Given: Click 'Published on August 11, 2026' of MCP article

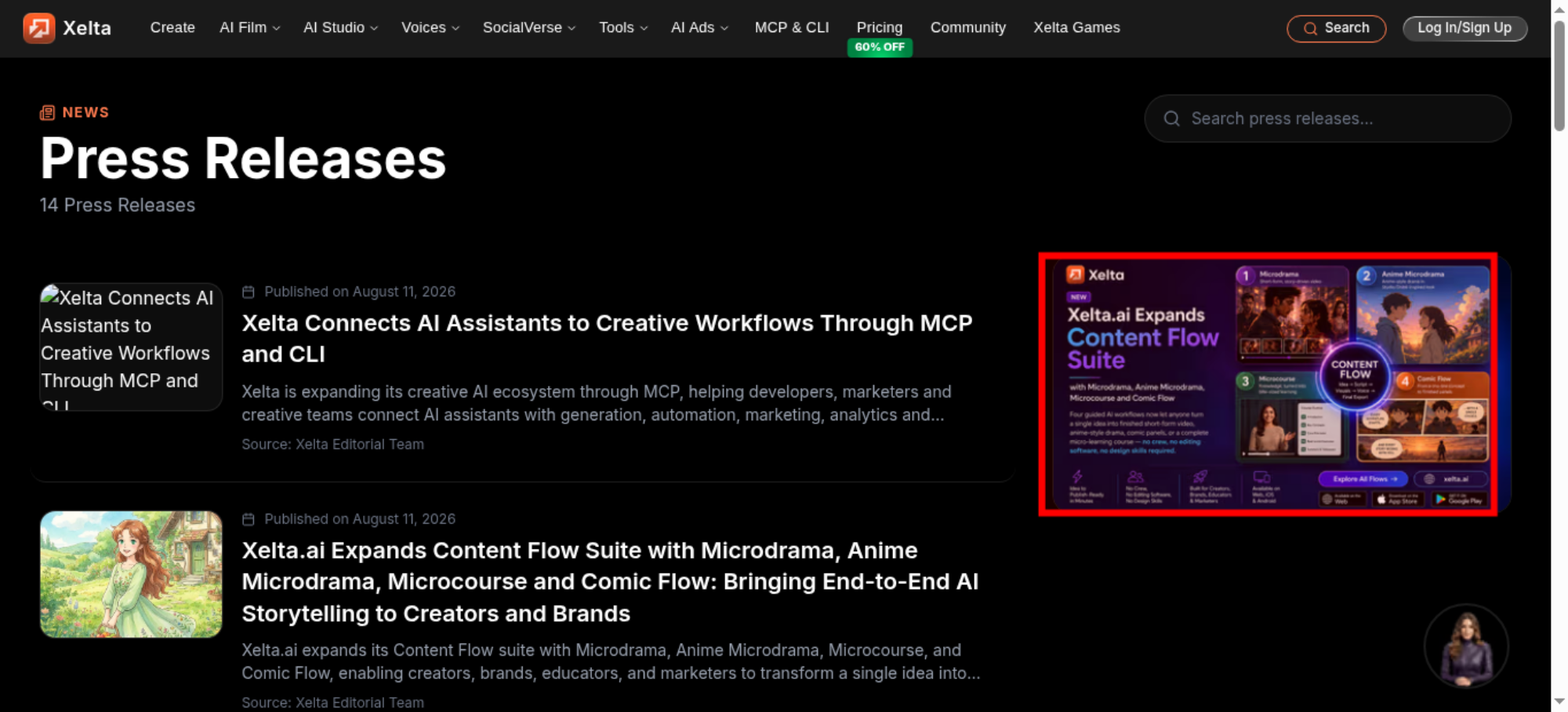Looking at the screenshot, I should coord(360,292).
